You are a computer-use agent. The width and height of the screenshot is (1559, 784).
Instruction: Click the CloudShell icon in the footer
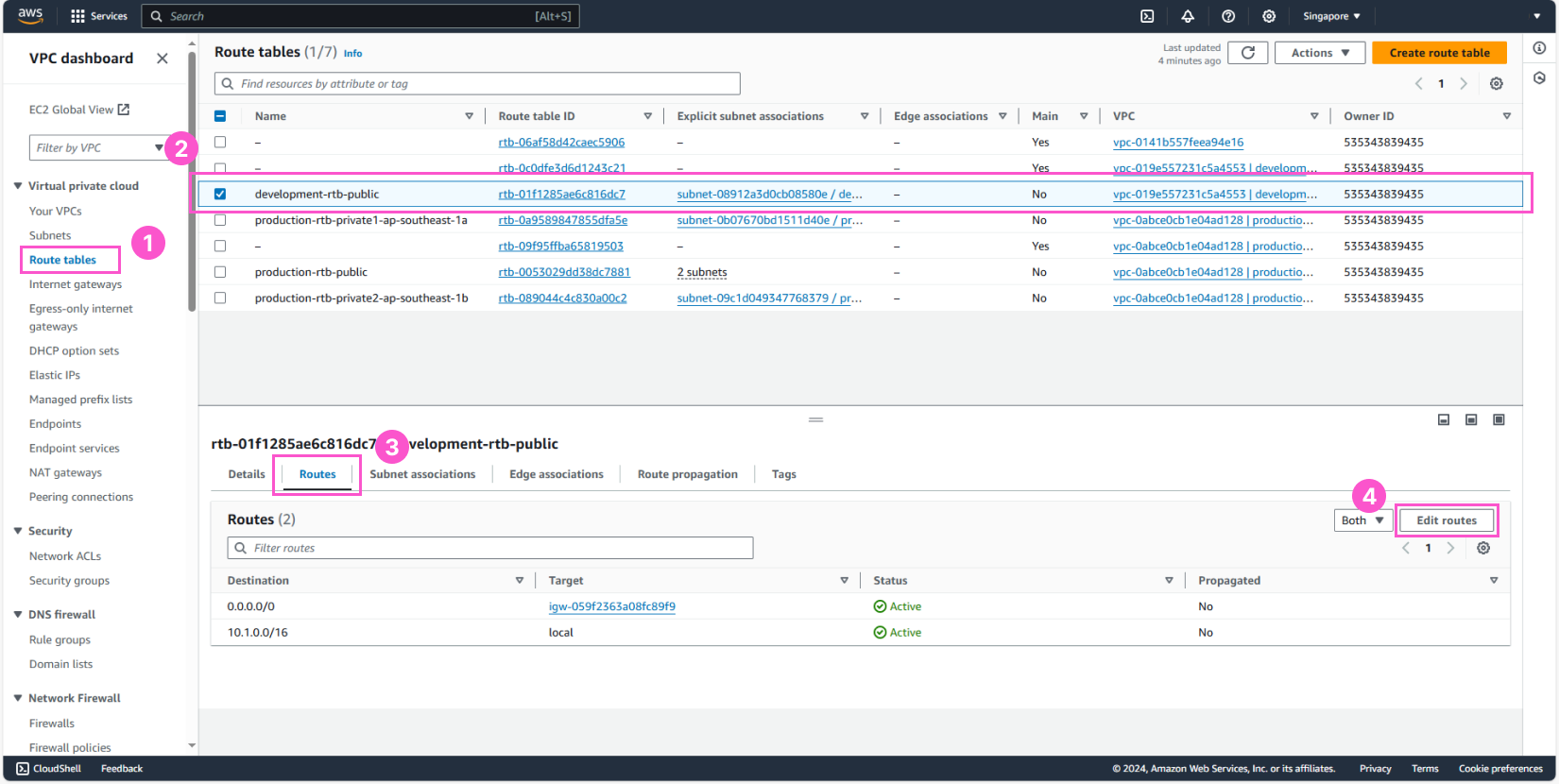click(23, 769)
